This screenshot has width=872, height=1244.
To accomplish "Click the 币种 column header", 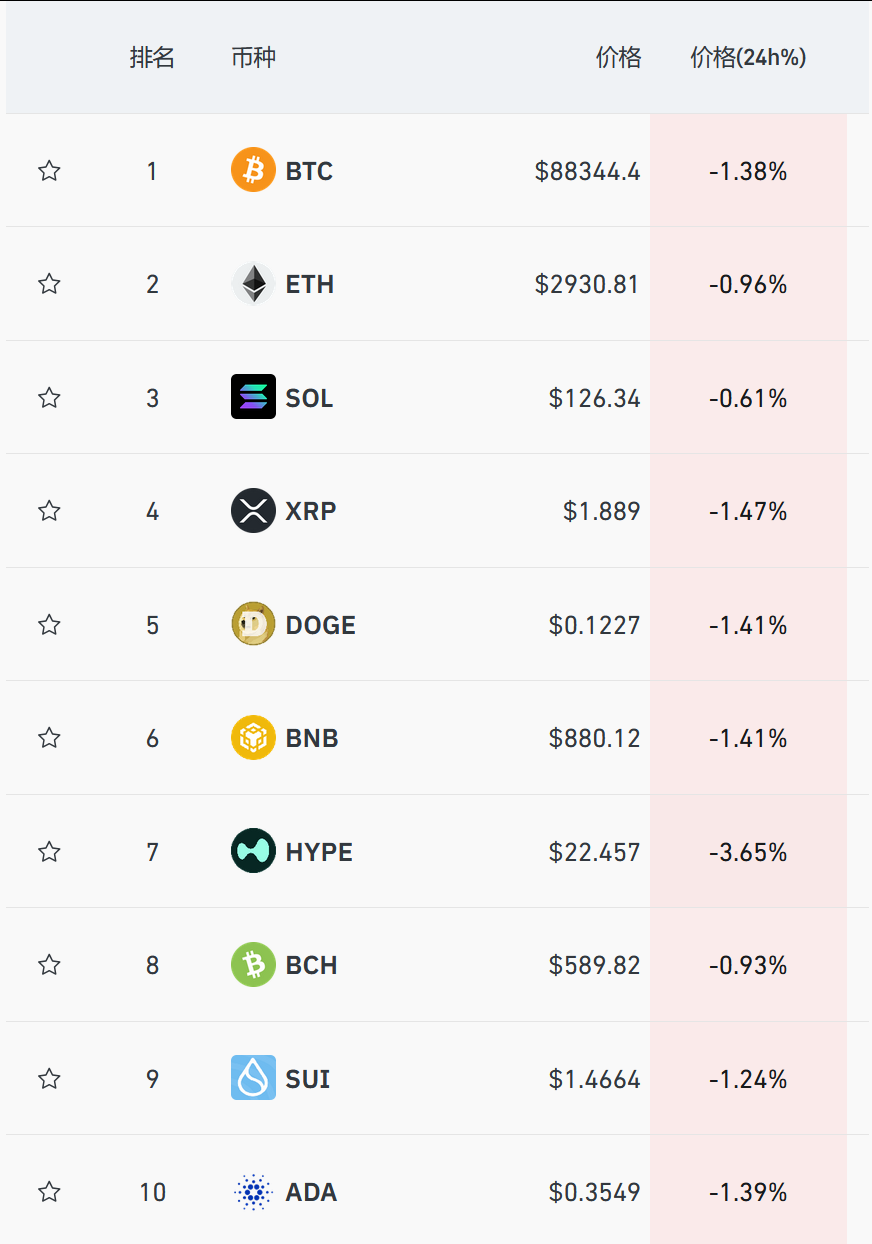I will tap(253, 58).
